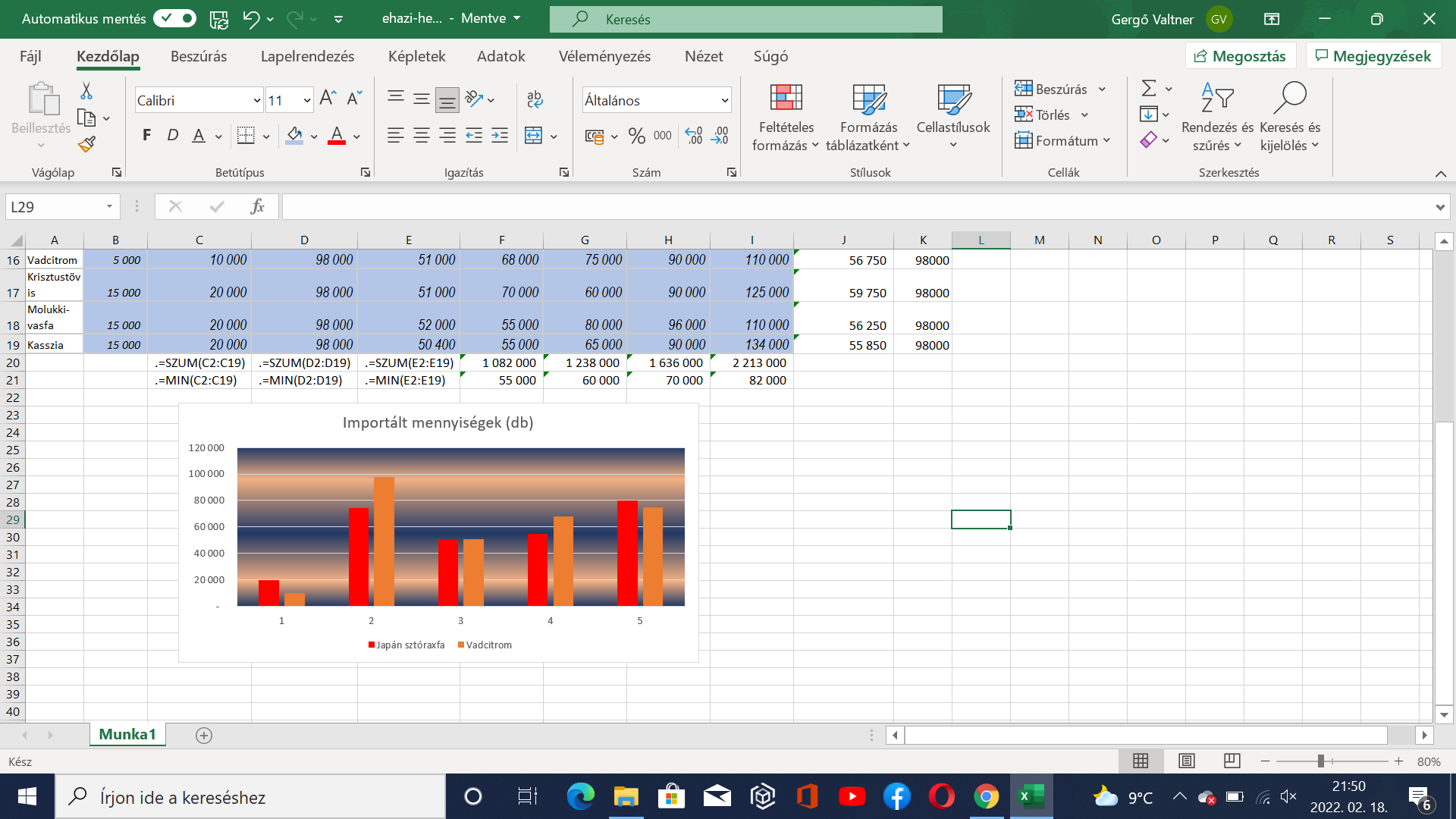Toggle bold (F) formatting
Screen dimensions: 1456x819
point(146,135)
